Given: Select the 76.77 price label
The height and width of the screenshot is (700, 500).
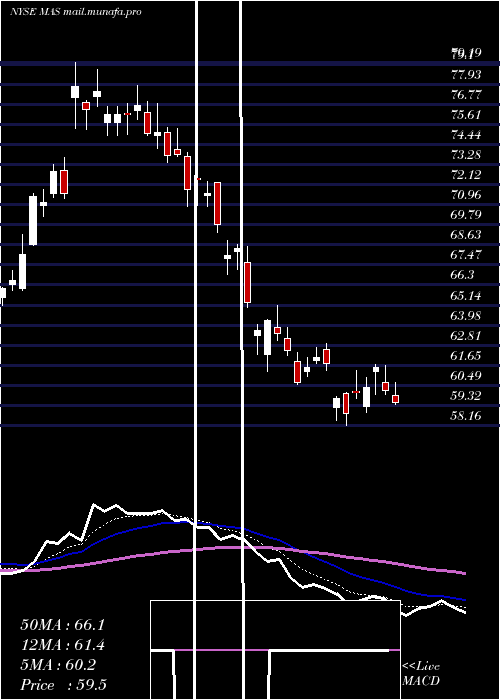Looking at the screenshot, I should click(x=466, y=95).
